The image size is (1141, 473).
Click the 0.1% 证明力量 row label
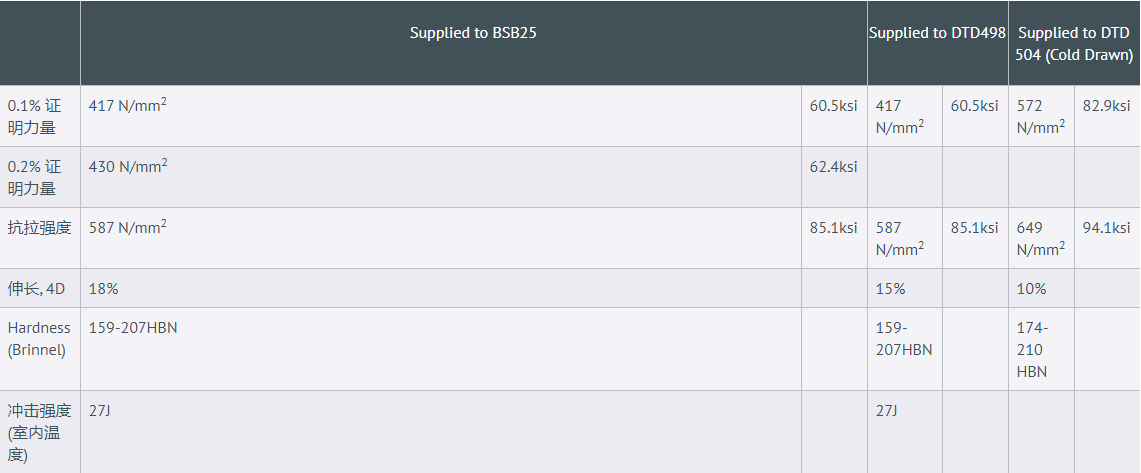pos(34,116)
